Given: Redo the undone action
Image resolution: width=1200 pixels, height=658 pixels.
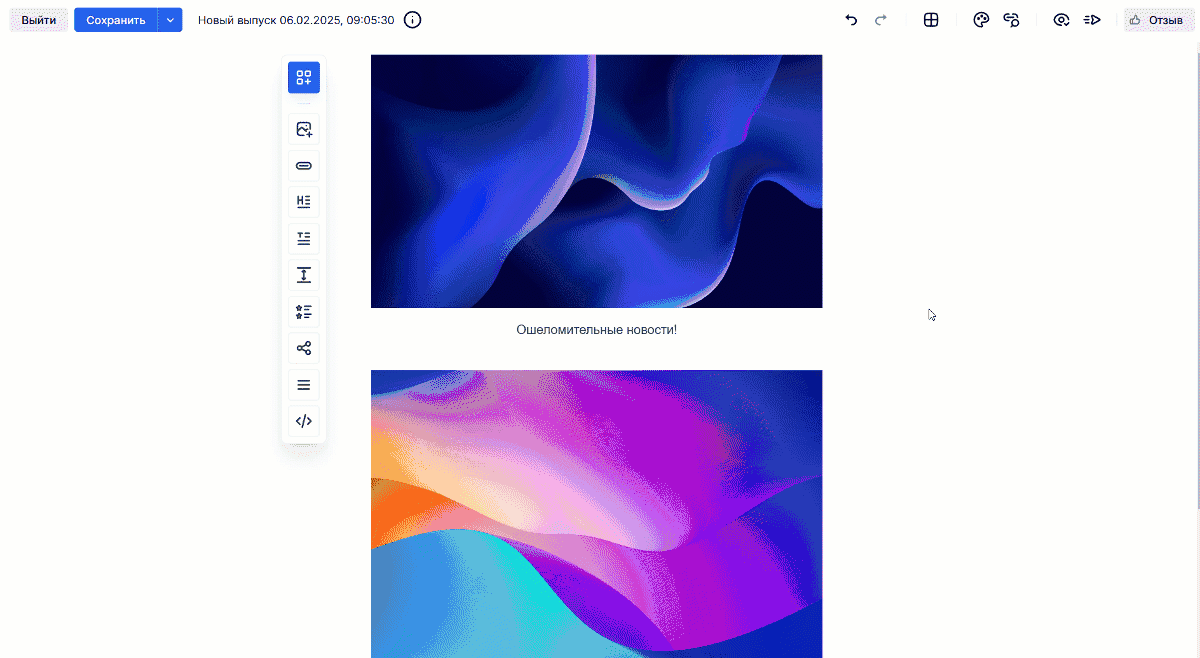Looking at the screenshot, I should 881,20.
